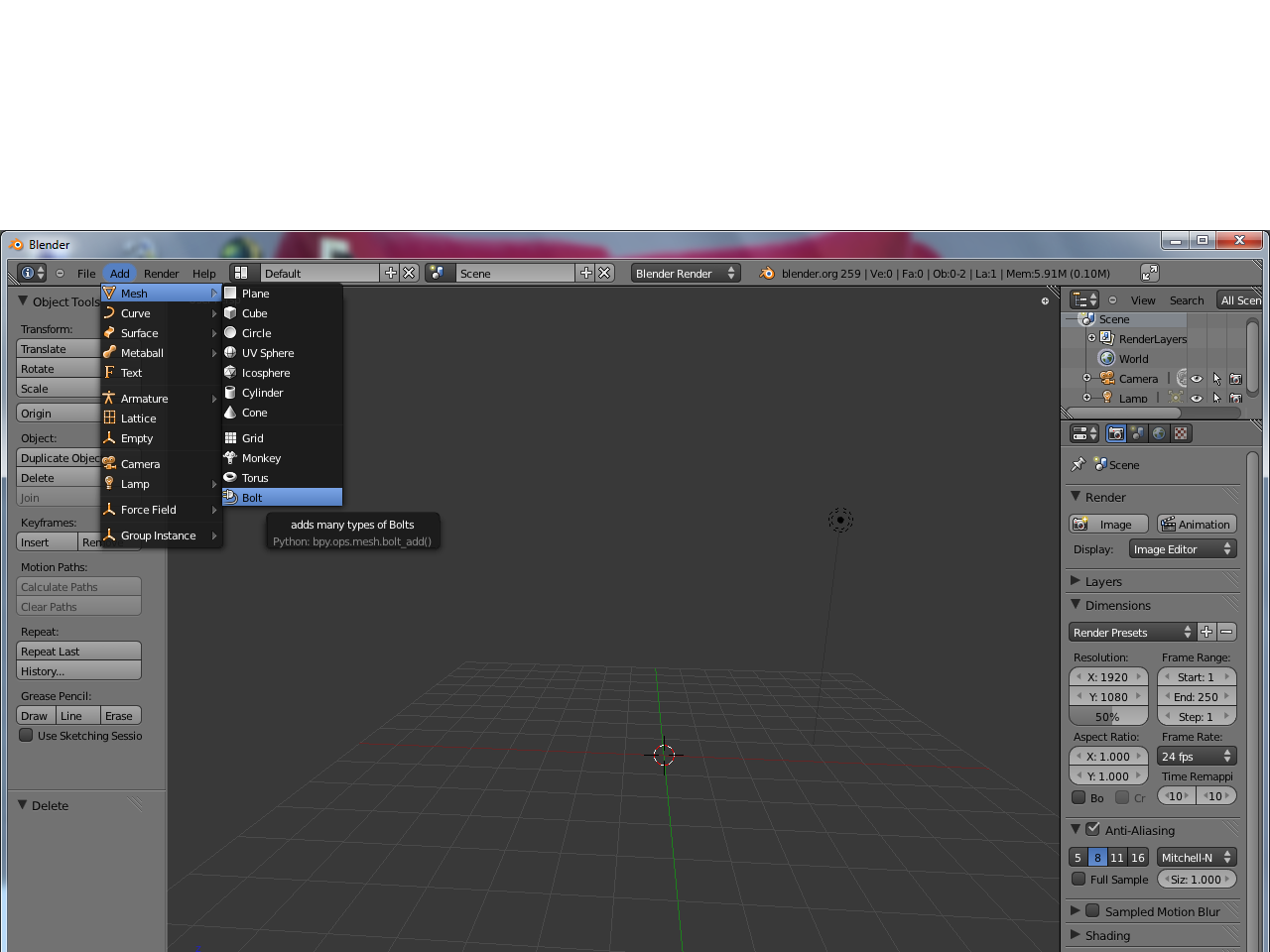This screenshot has width=1270, height=952.
Task: Click the Blender logo splash icon
Action: pos(767,273)
